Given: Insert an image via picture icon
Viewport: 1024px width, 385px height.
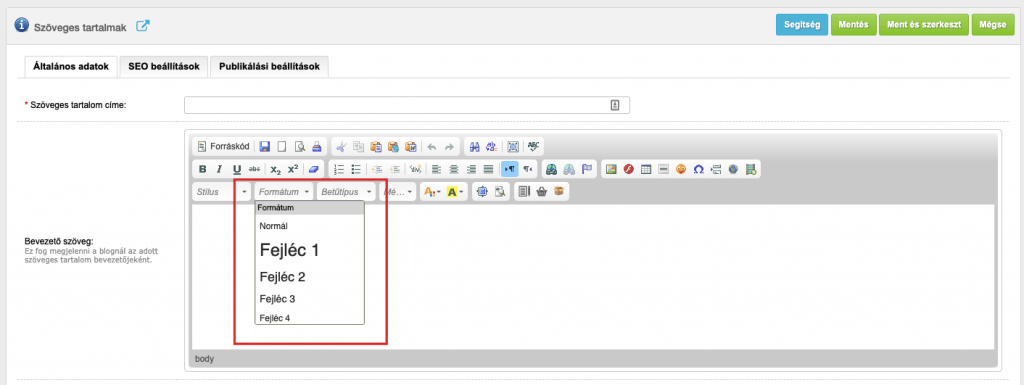Looking at the screenshot, I should 611,169.
